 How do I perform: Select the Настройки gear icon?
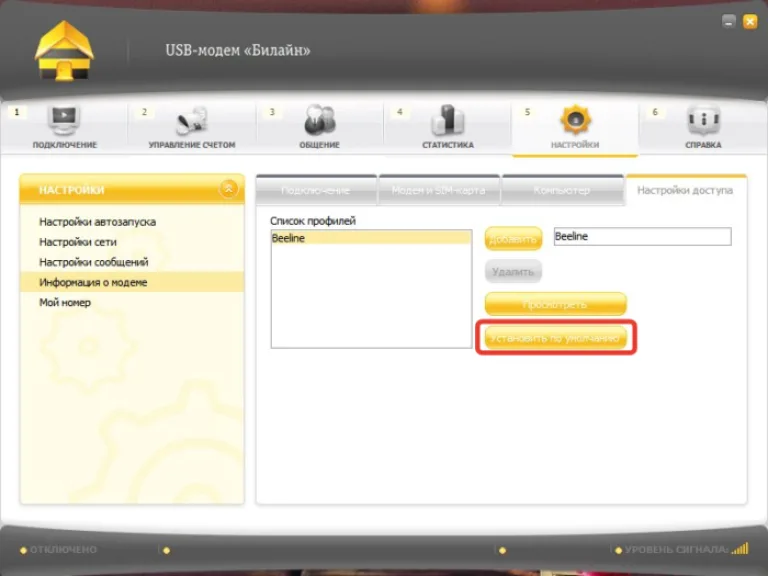tap(575, 119)
